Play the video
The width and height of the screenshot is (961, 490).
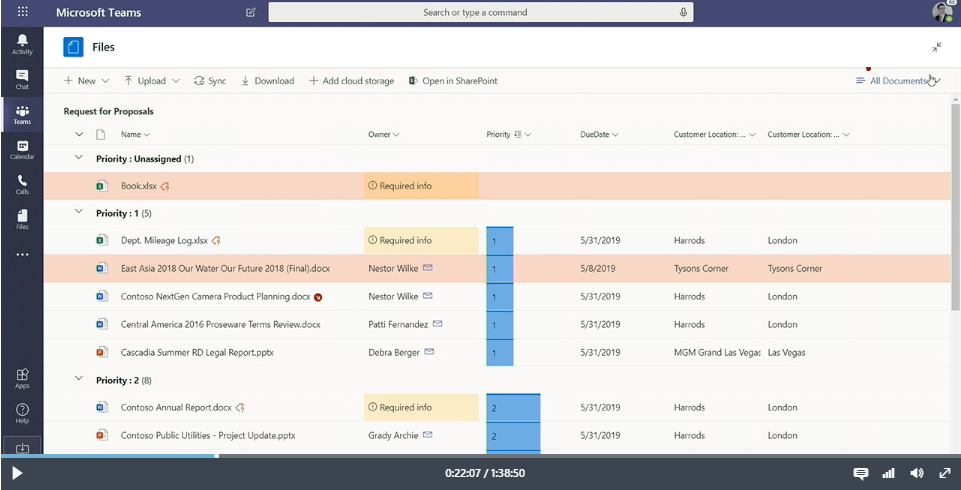[x=17, y=473]
